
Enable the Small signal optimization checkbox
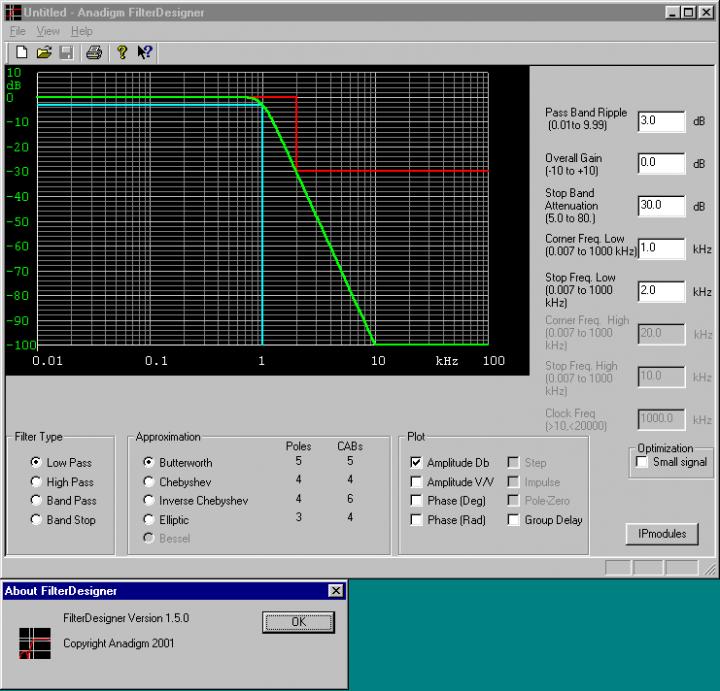642,462
